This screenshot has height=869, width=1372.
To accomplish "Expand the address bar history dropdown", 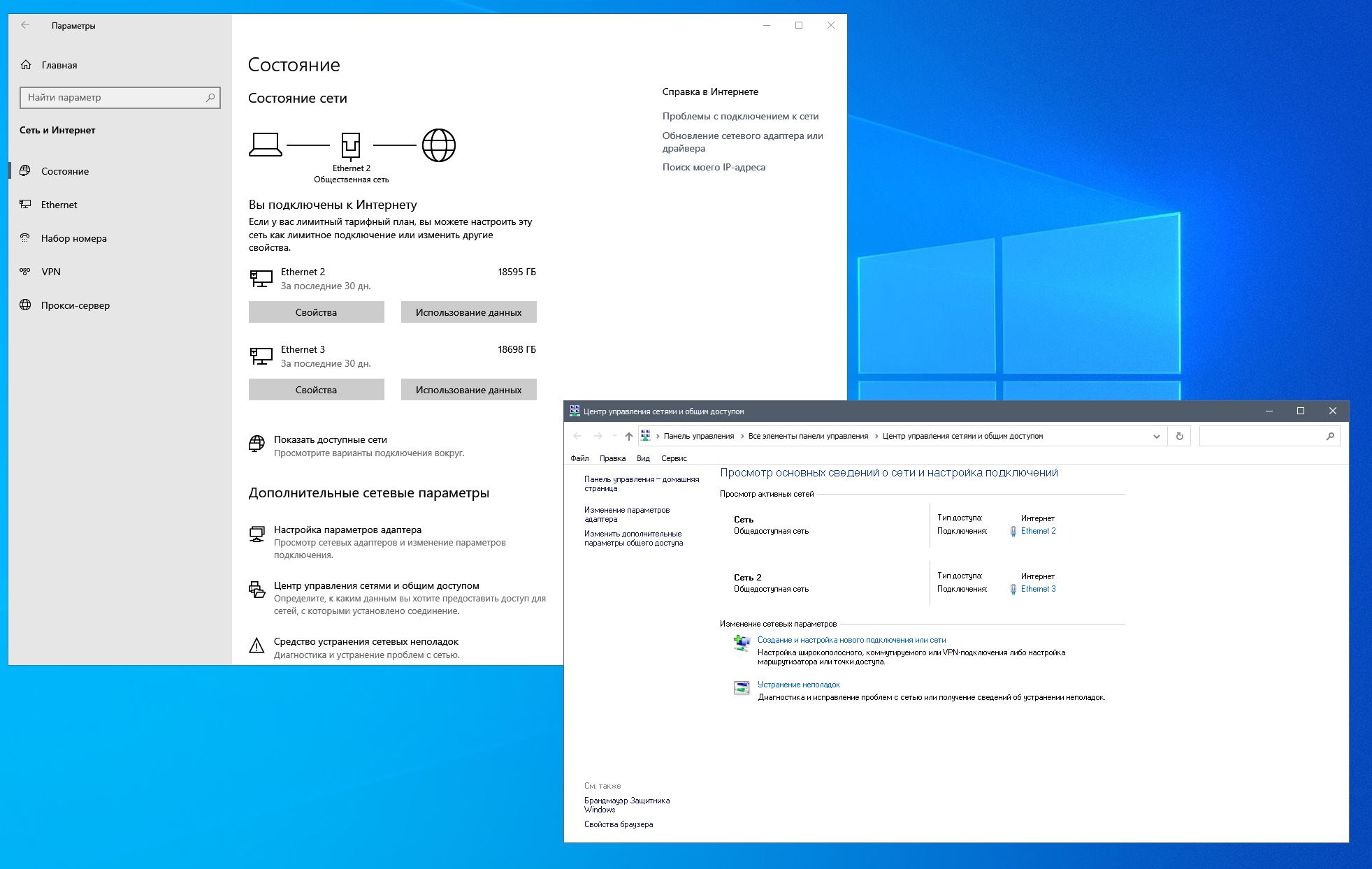I will point(1156,436).
